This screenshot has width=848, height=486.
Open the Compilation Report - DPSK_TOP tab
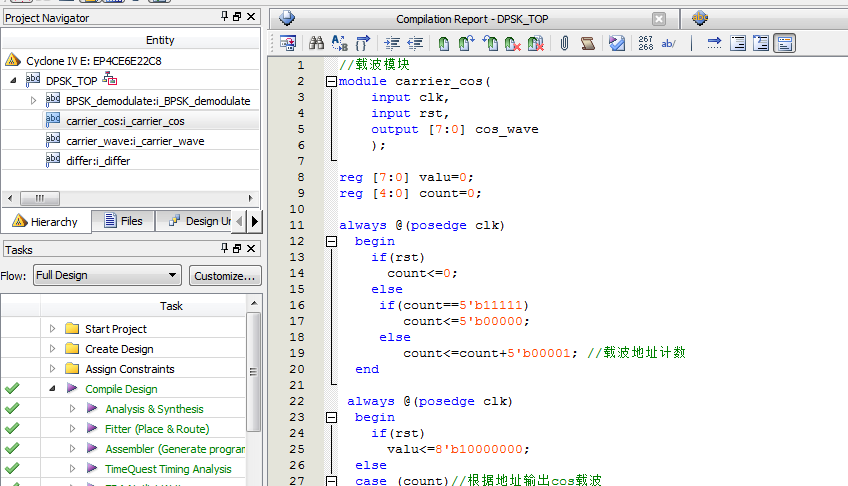(470, 19)
